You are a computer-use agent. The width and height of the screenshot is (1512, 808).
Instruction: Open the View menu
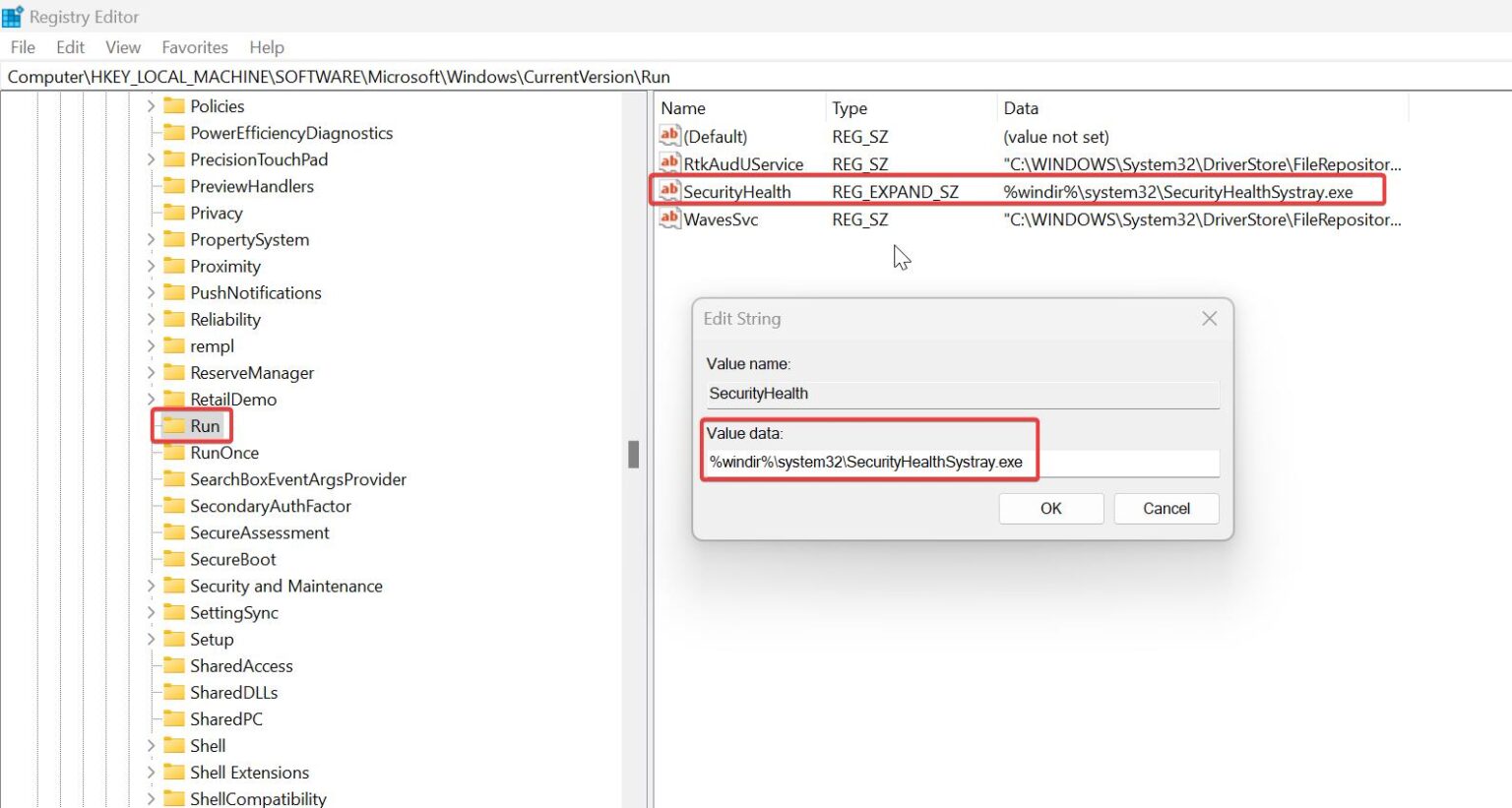(x=123, y=47)
